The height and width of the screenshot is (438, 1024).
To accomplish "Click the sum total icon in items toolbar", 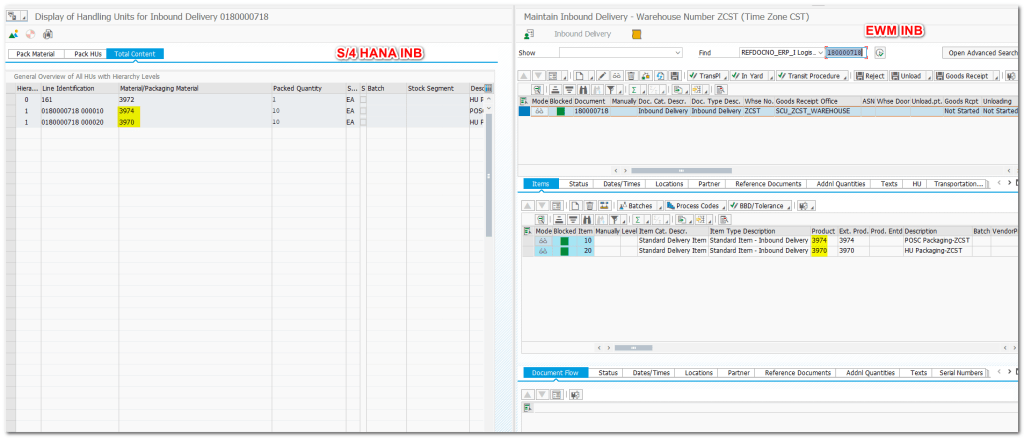I will 636,217.
